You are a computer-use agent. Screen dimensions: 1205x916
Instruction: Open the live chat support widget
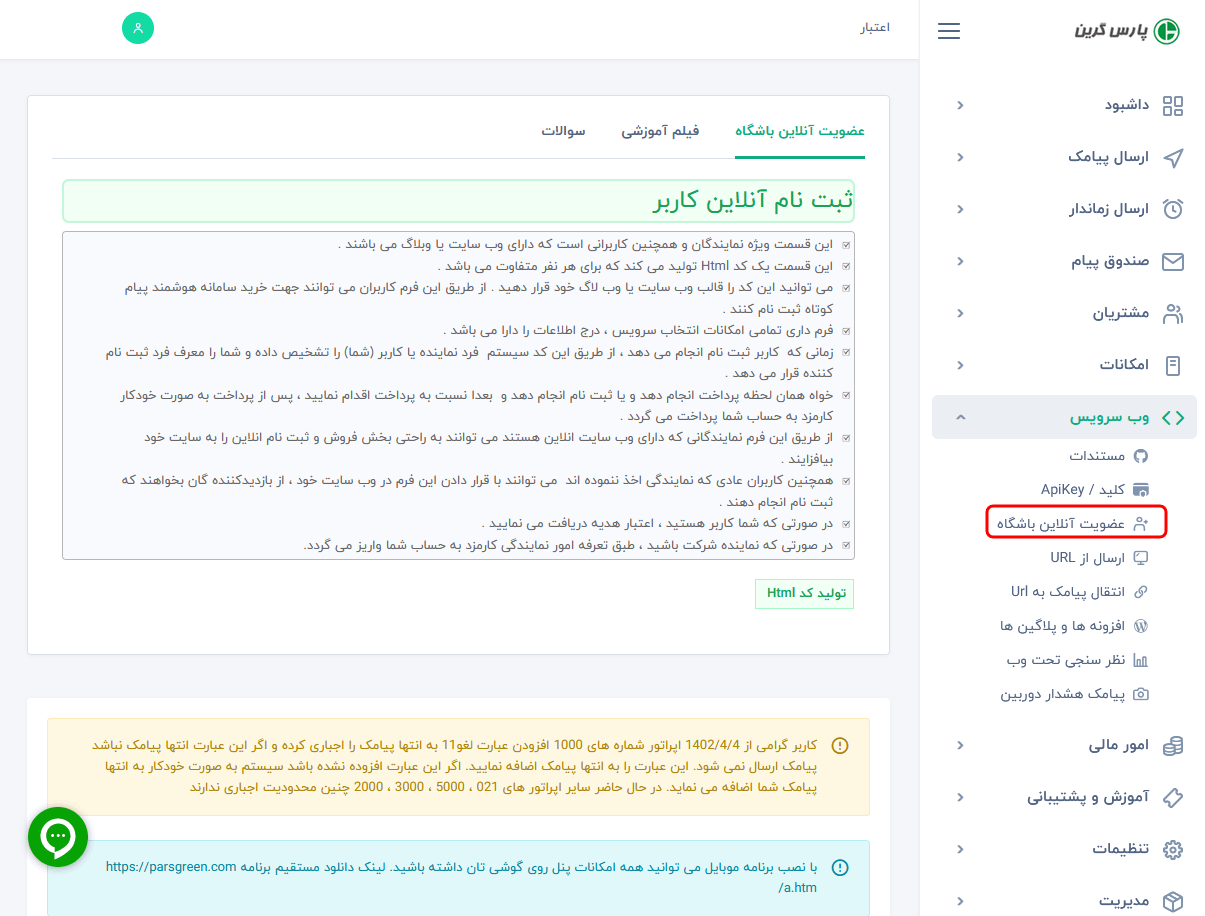57,837
